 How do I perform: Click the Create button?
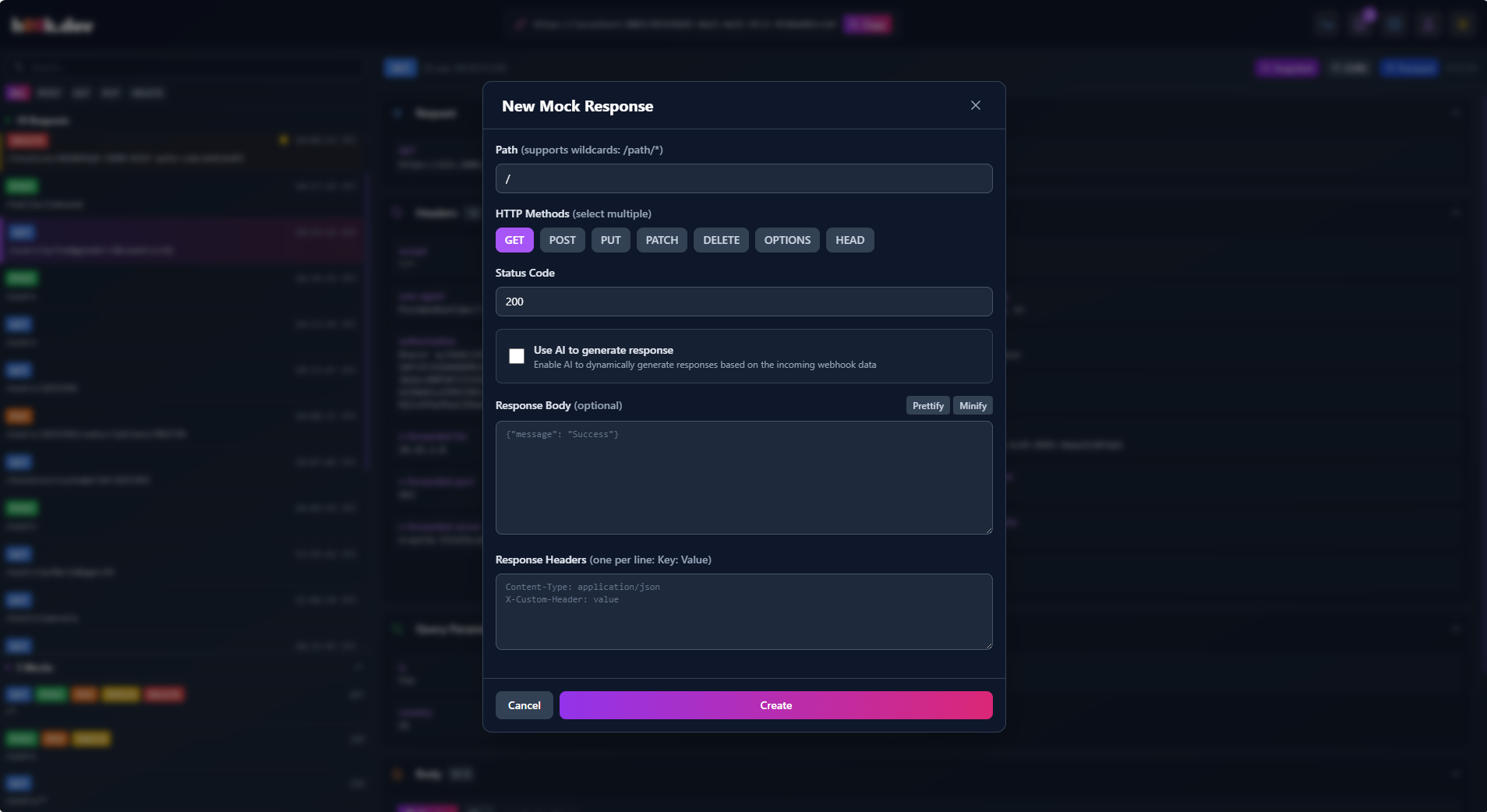pyautogui.click(x=775, y=705)
